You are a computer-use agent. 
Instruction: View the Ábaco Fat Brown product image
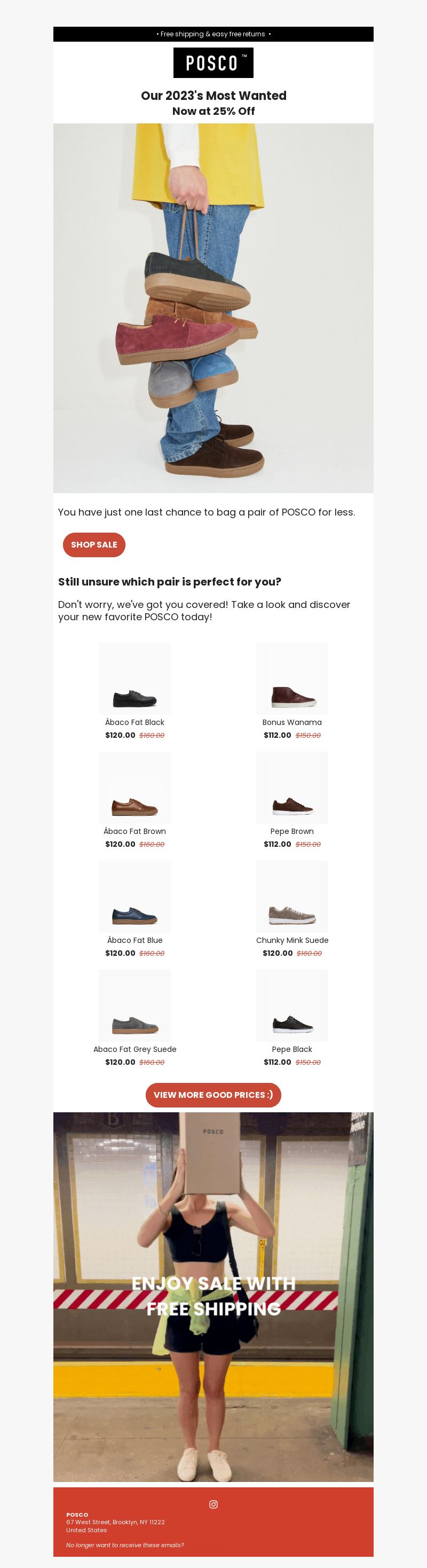tap(135, 787)
